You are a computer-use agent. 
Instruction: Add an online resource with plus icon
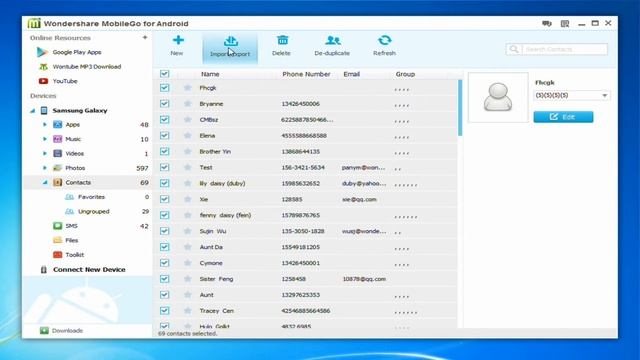(x=145, y=38)
